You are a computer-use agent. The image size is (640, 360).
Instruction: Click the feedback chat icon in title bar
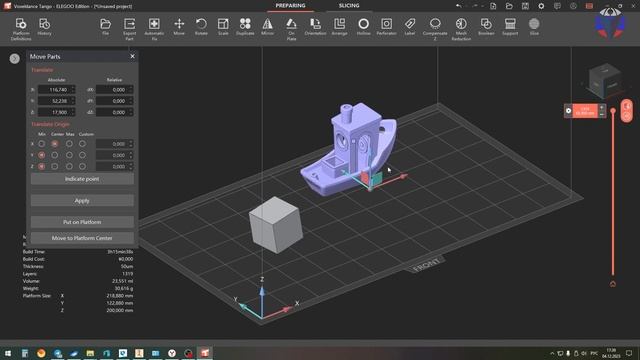pyautogui.click(x=557, y=6)
